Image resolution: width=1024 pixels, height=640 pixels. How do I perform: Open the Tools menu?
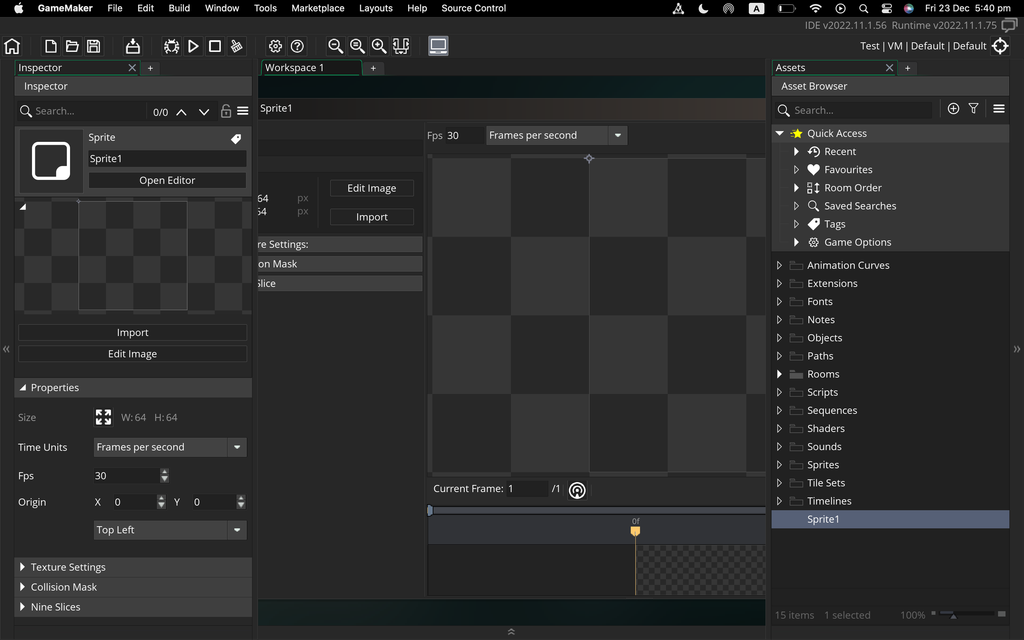(x=265, y=8)
